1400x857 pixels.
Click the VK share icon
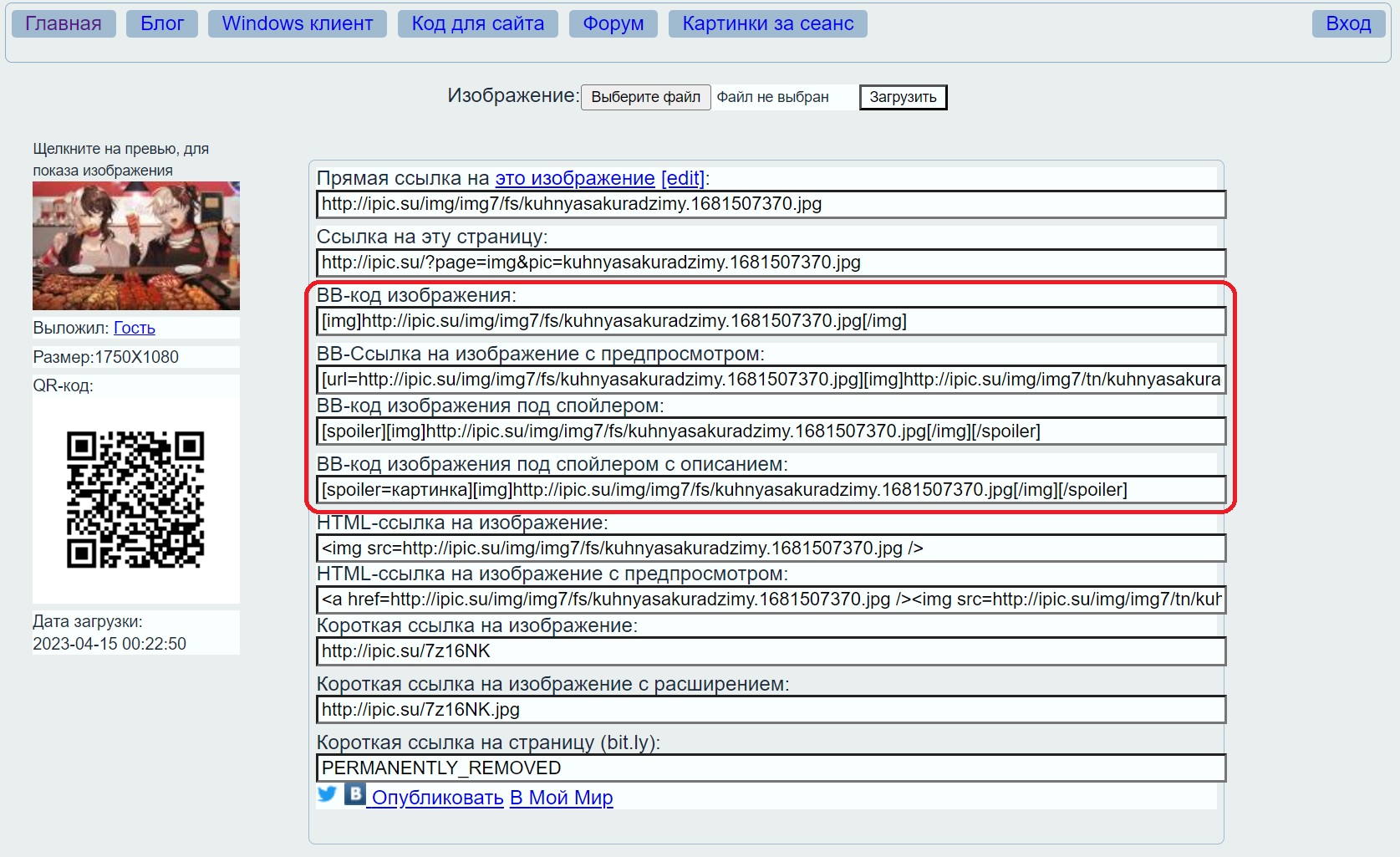355,794
